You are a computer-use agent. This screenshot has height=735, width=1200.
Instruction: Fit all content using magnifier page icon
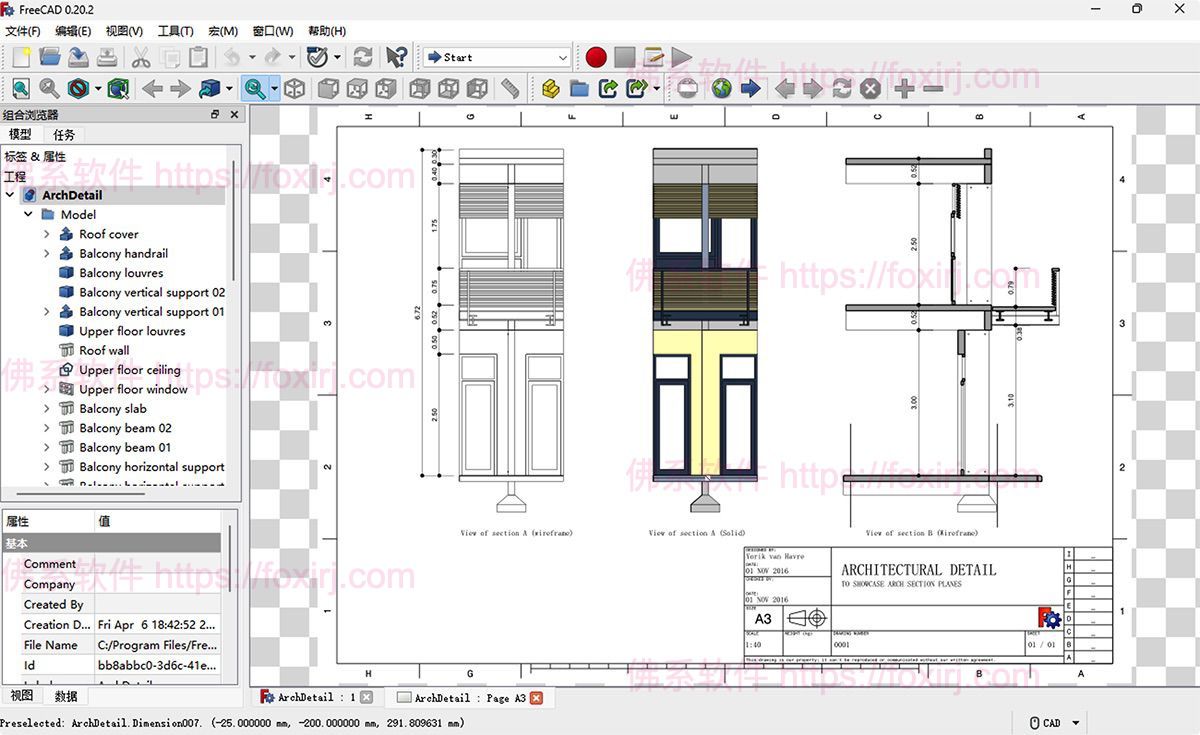click(x=20, y=89)
